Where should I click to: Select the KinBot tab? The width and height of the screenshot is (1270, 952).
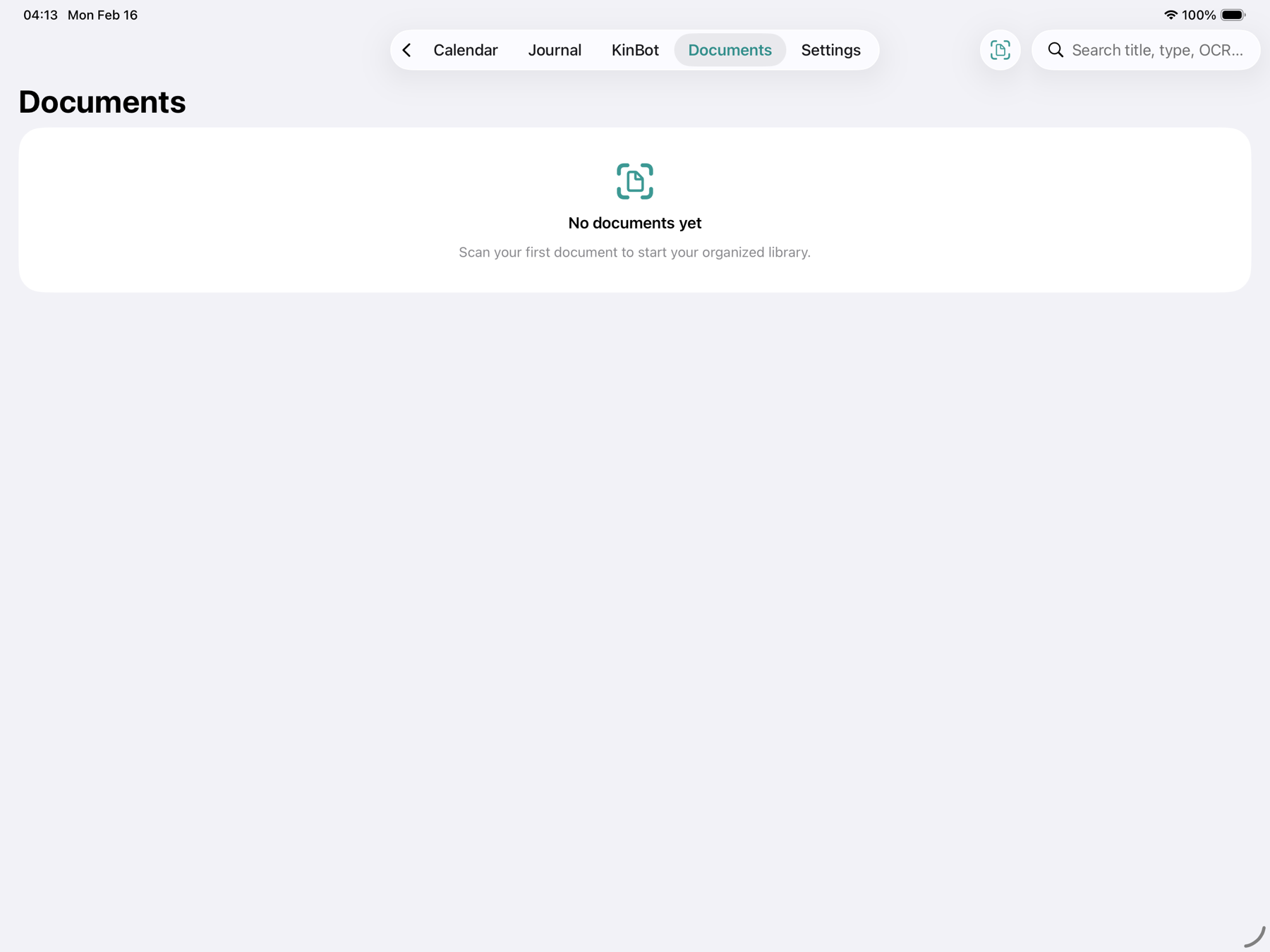pos(634,50)
